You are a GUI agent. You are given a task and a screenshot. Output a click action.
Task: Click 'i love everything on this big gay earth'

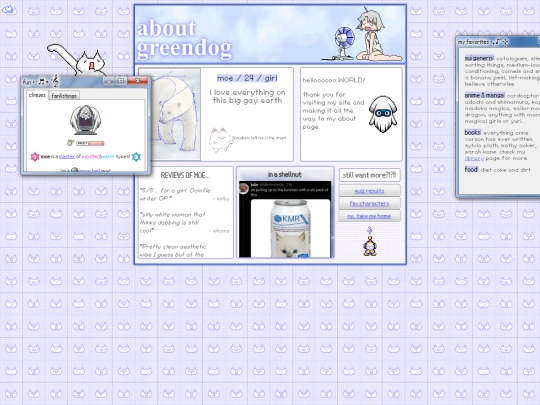pos(247,96)
